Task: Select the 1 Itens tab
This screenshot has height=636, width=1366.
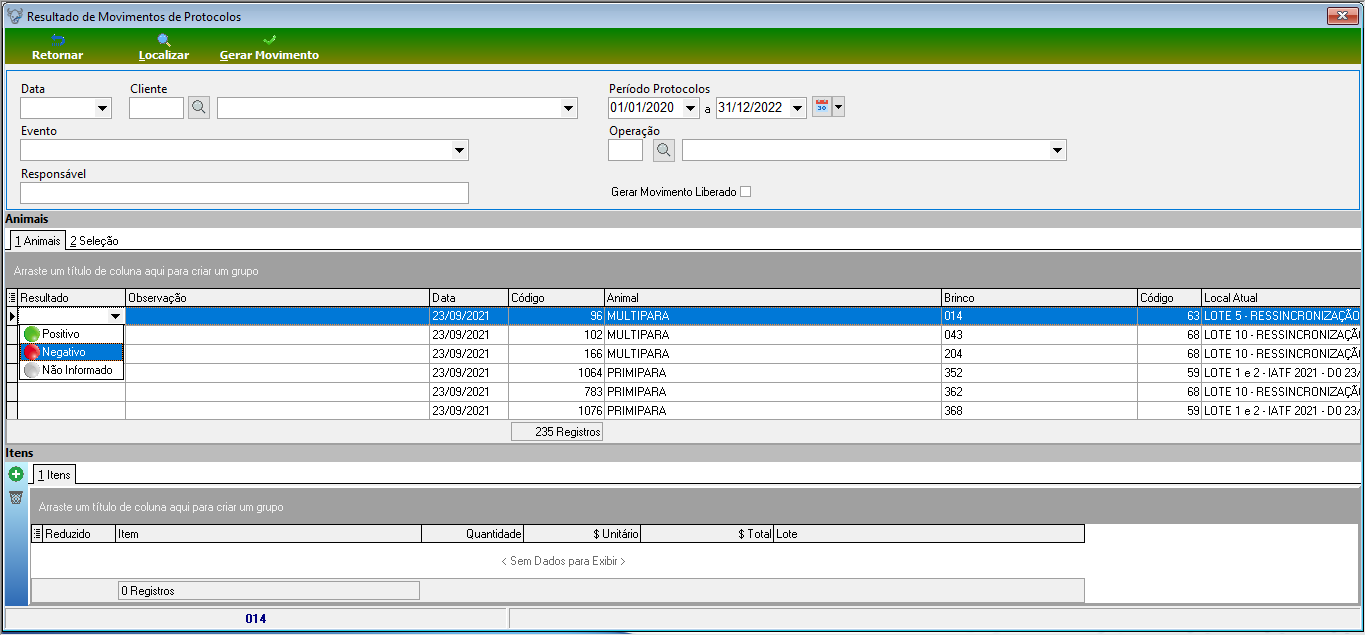Action: (54, 475)
